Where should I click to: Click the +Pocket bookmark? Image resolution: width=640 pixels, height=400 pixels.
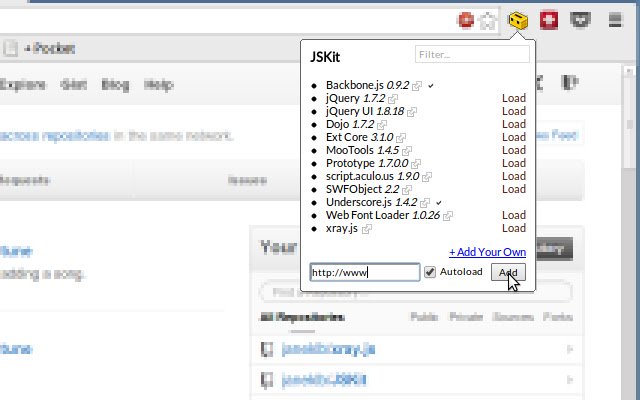(50, 49)
